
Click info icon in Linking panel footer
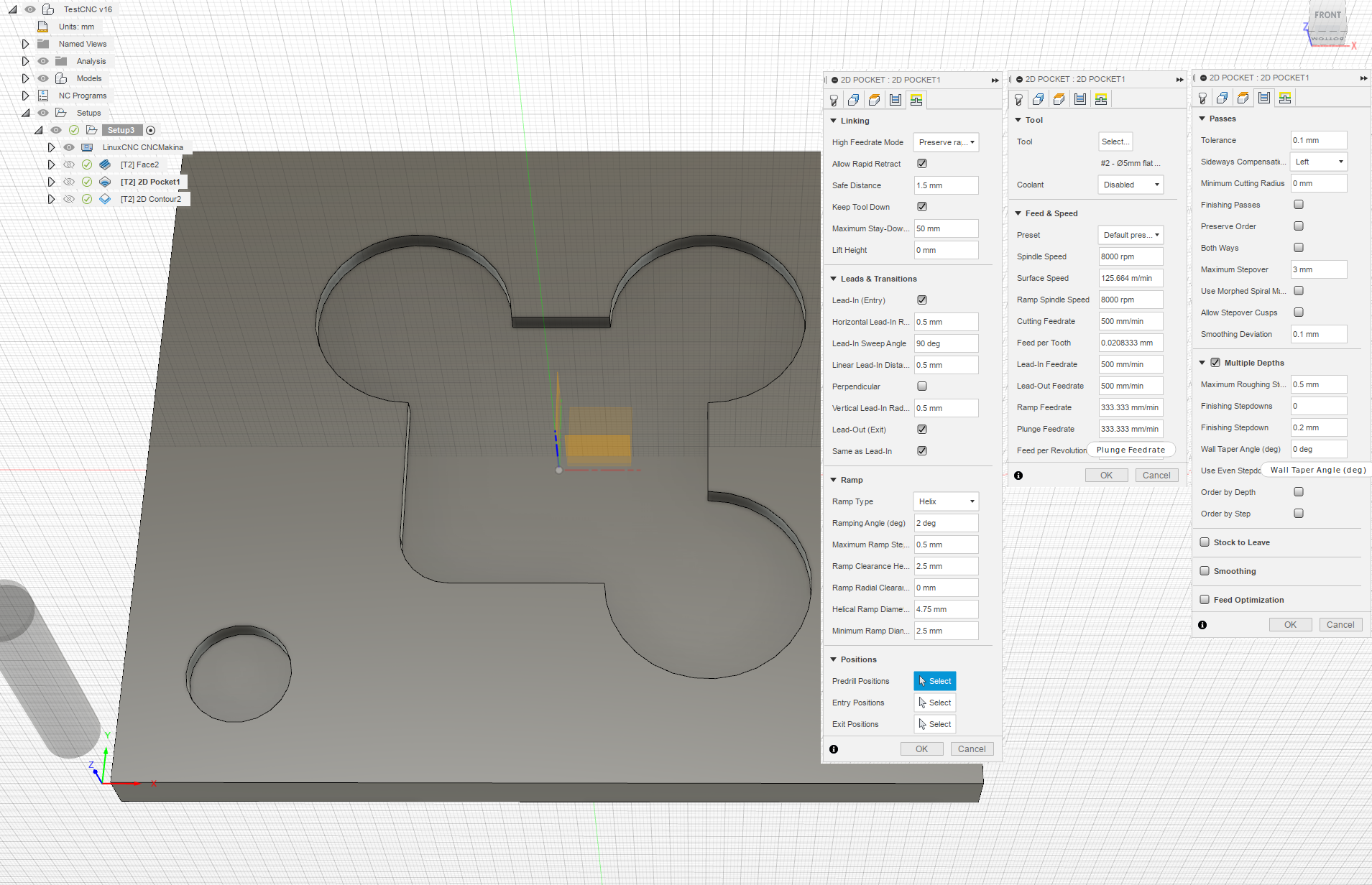[834, 749]
